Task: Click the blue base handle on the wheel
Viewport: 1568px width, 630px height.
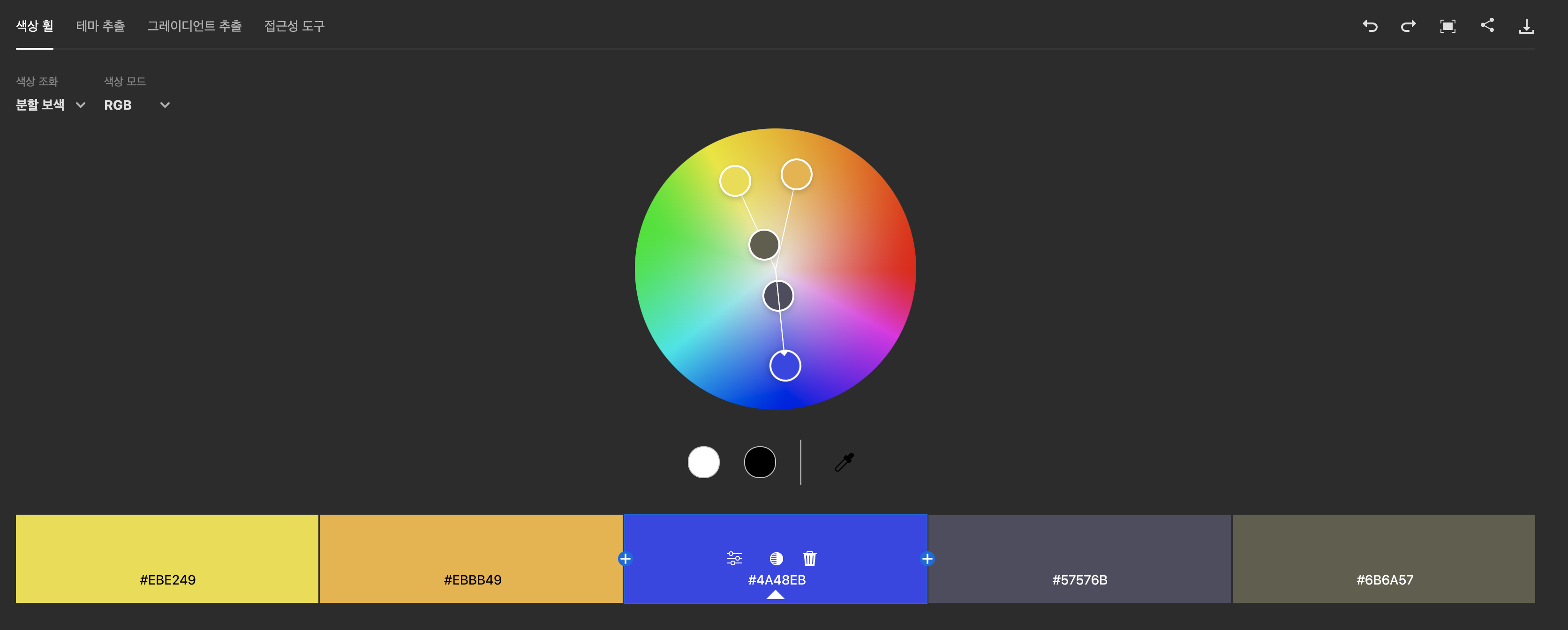Action: coord(785,365)
